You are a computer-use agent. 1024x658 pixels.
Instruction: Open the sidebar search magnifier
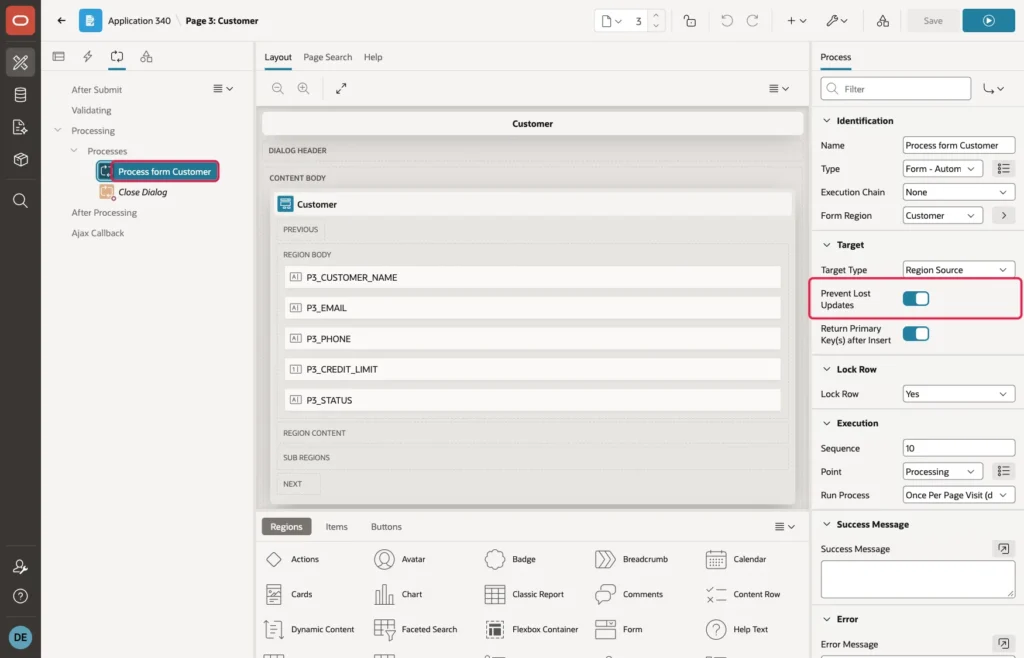[x=20, y=200]
